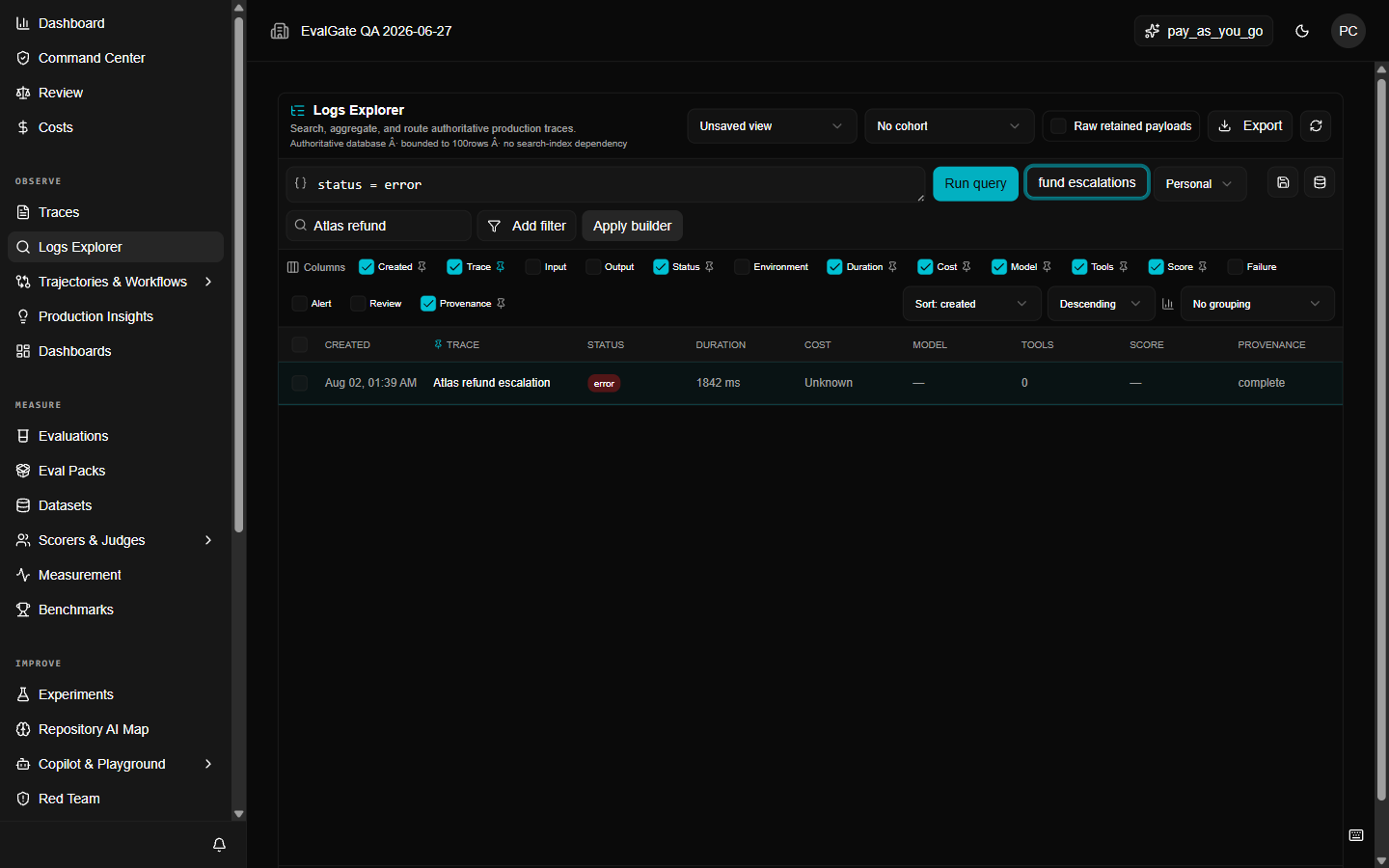The width and height of the screenshot is (1389, 868).
Task: Pin the Created column
Action: tap(422, 267)
